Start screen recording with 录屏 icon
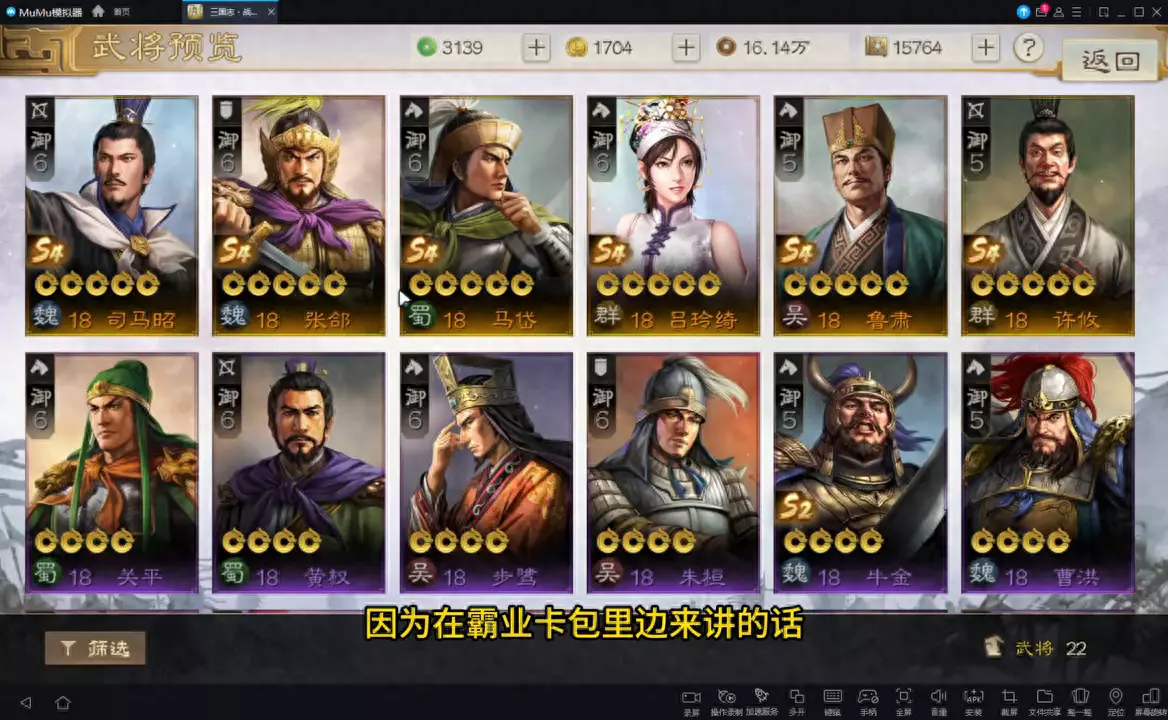The width and height of the screenshot is (1168, 720). click(x=691, y=701)
